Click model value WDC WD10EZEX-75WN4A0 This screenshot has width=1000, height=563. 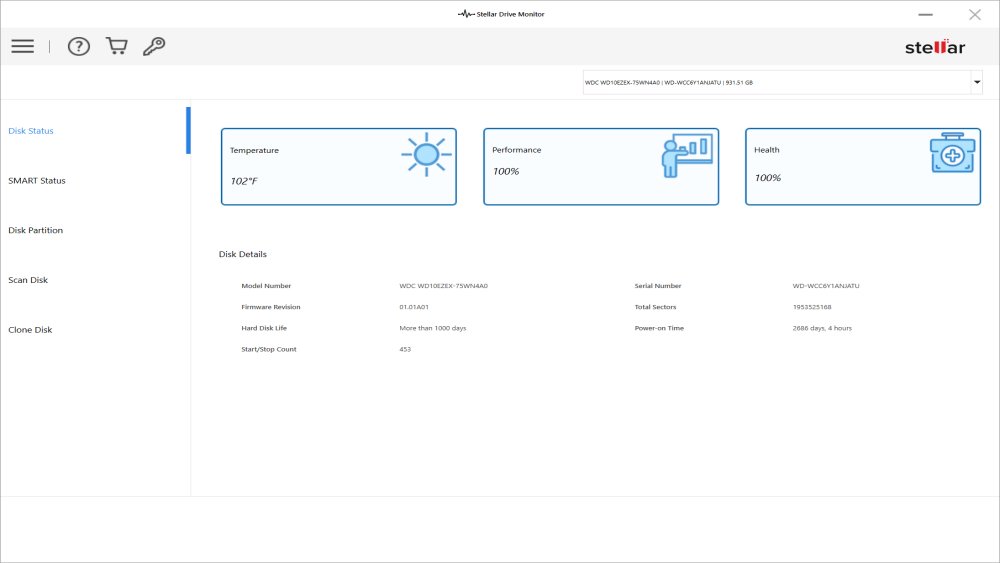coord(443,286)
